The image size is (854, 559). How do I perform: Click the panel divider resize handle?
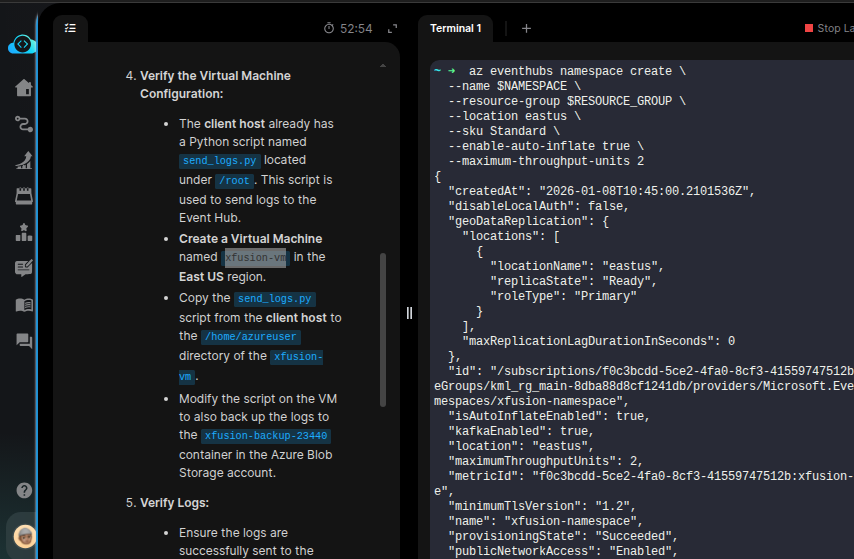(409, 313)
